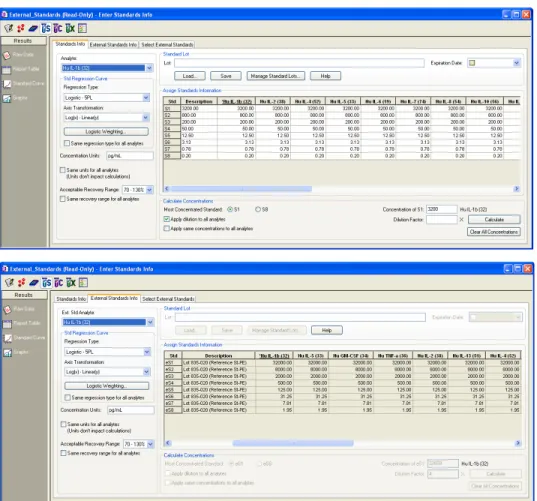Viewport: 537px width, 501px height.
Task: Click the report sheet icon in upper window toolbar
Action: [x=82, y=28]
